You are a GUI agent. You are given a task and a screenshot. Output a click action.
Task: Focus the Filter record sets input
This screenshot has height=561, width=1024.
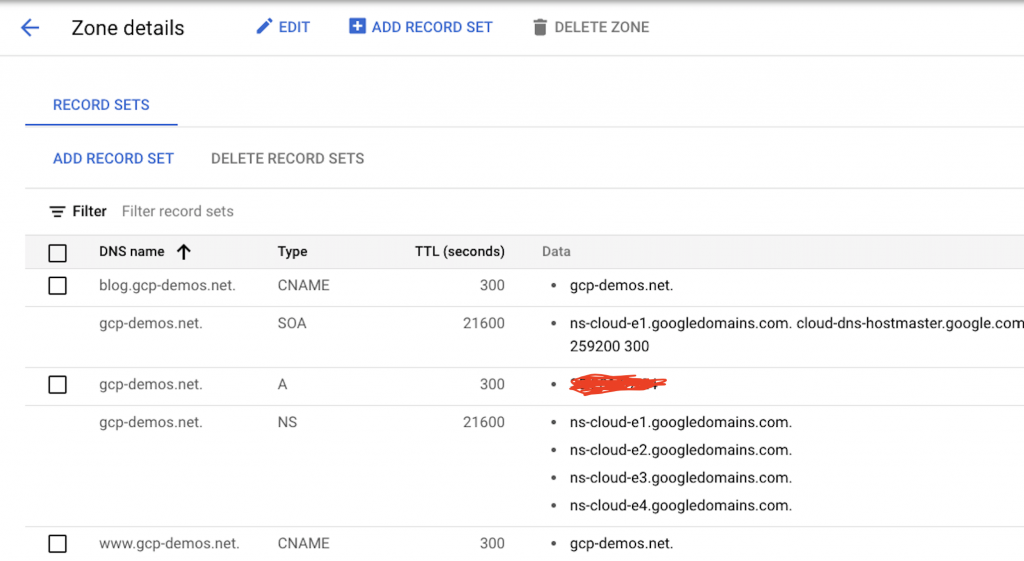pyautogui.click(x=300, y=212)
